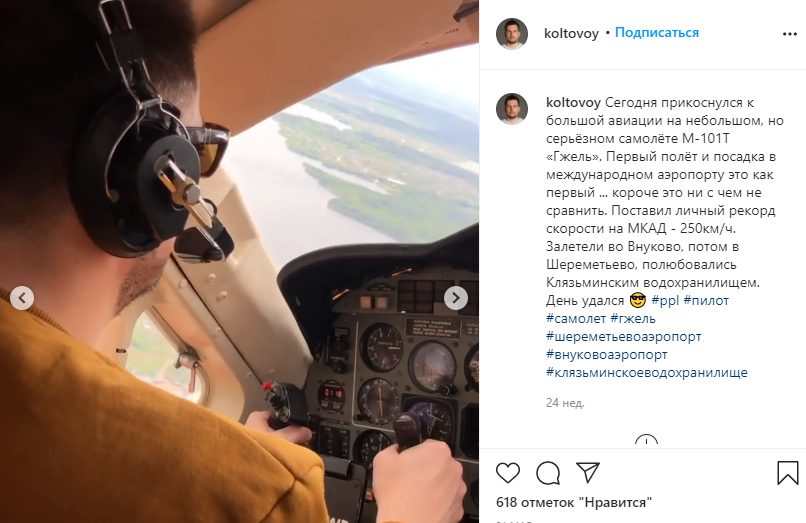Open the #самолет hashtag

tap(576, 318)
